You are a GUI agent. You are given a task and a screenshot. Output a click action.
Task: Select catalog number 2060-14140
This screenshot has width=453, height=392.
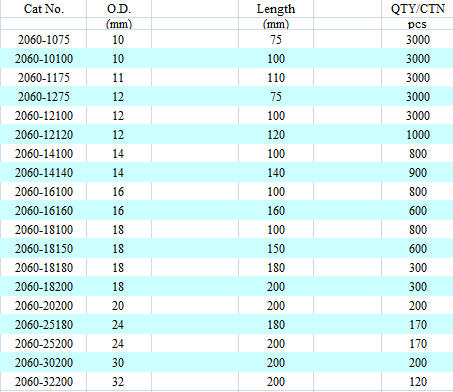click(44, 173)
